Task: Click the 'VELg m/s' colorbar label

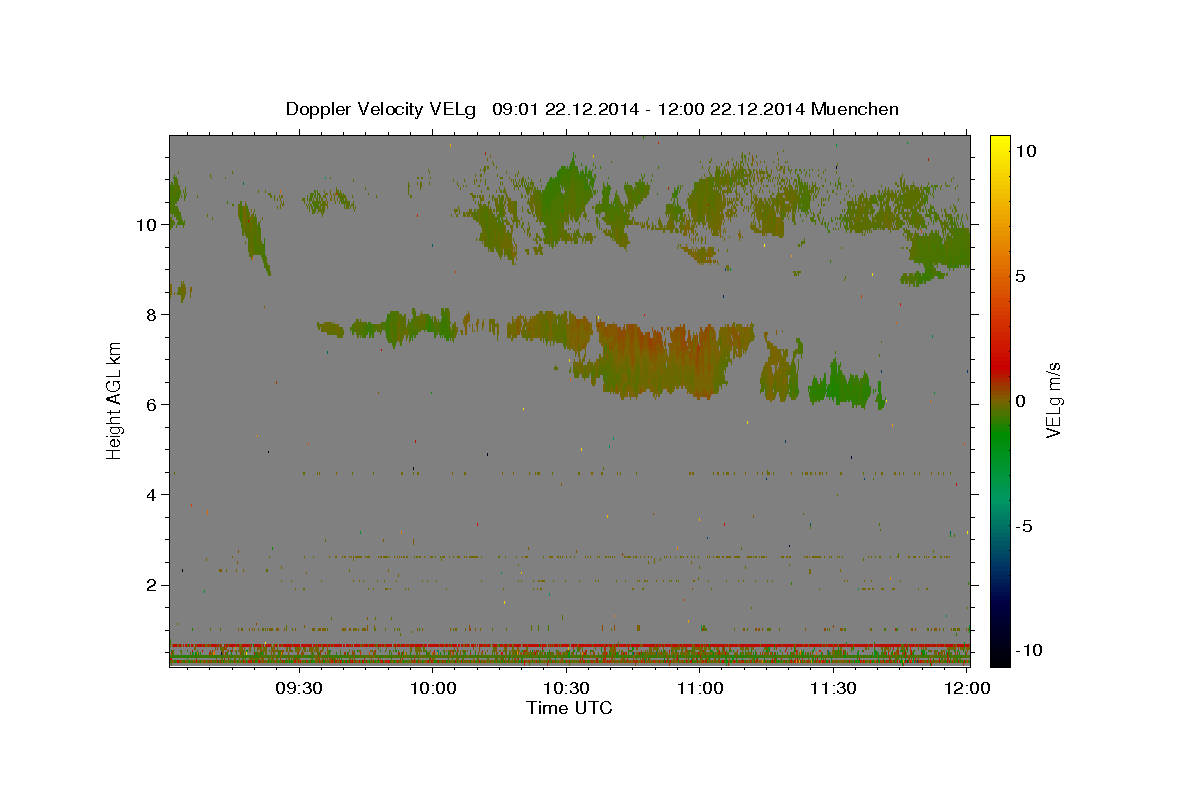Action: point(1053,401)
